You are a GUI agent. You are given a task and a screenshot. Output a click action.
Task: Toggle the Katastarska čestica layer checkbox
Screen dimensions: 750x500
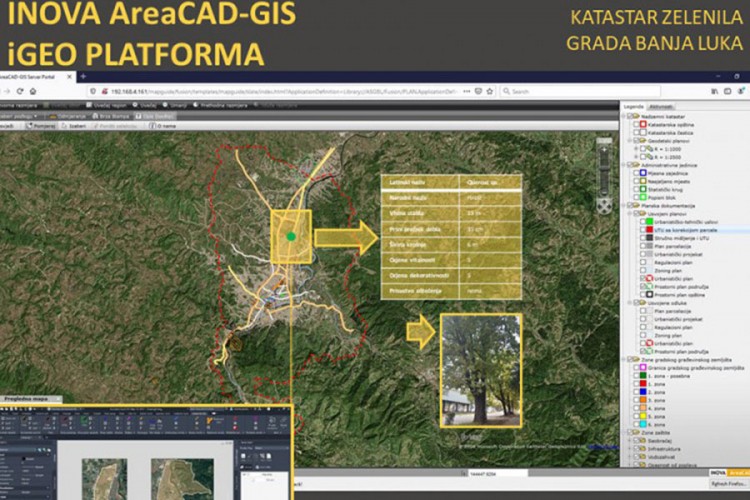click(636, 133)
